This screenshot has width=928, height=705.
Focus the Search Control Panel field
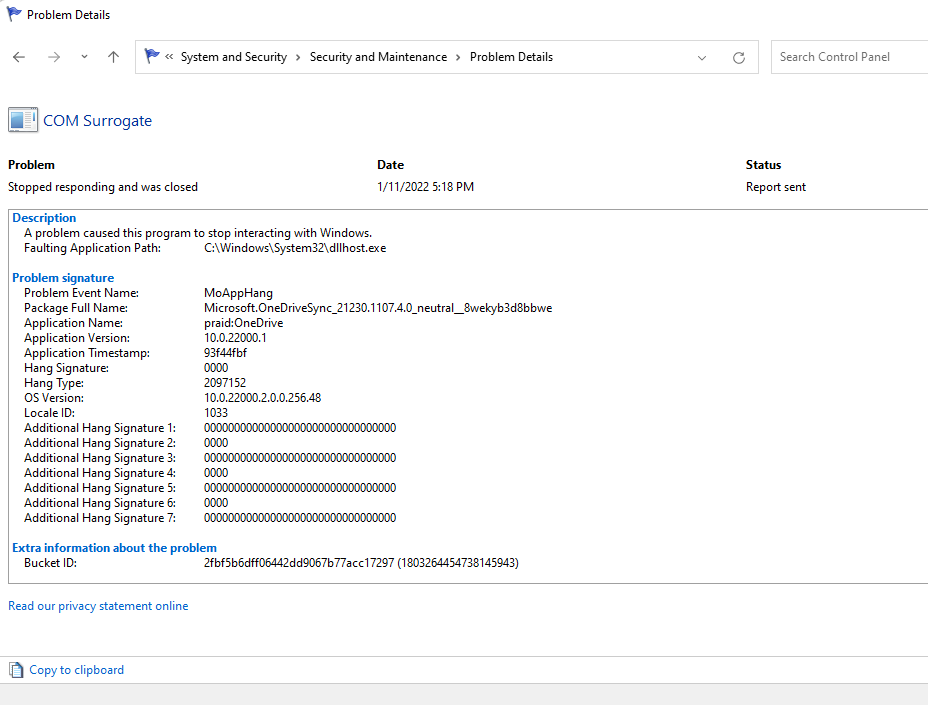coord(850,57)
